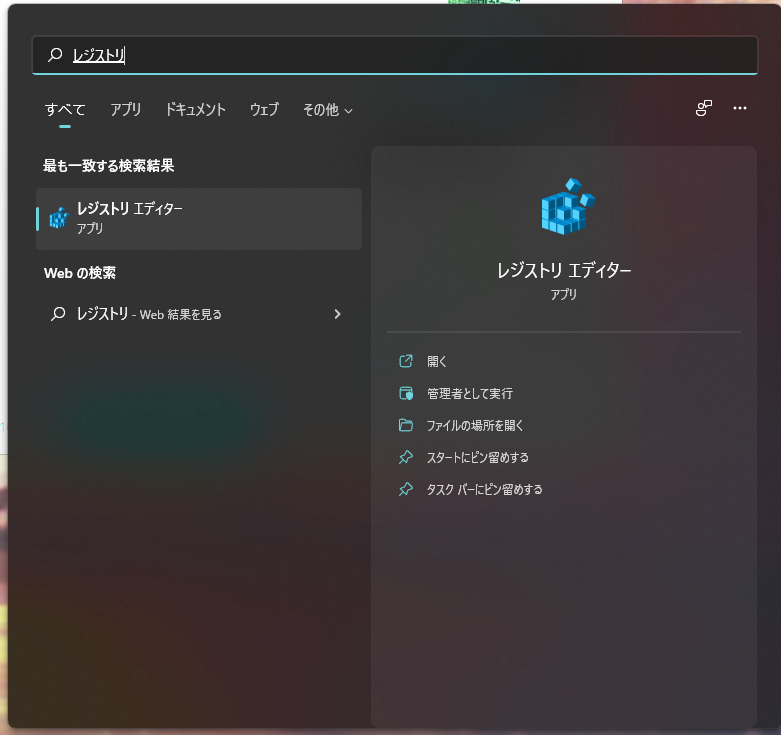Screen dimensions: 781x735
Task: Click the 開く open-window icon
Action: [406, 361]
